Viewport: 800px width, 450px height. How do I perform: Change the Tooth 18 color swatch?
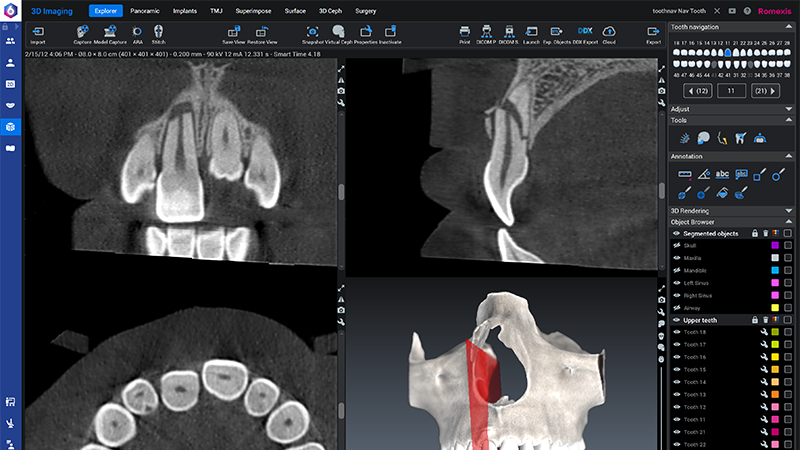coord(775,332)
